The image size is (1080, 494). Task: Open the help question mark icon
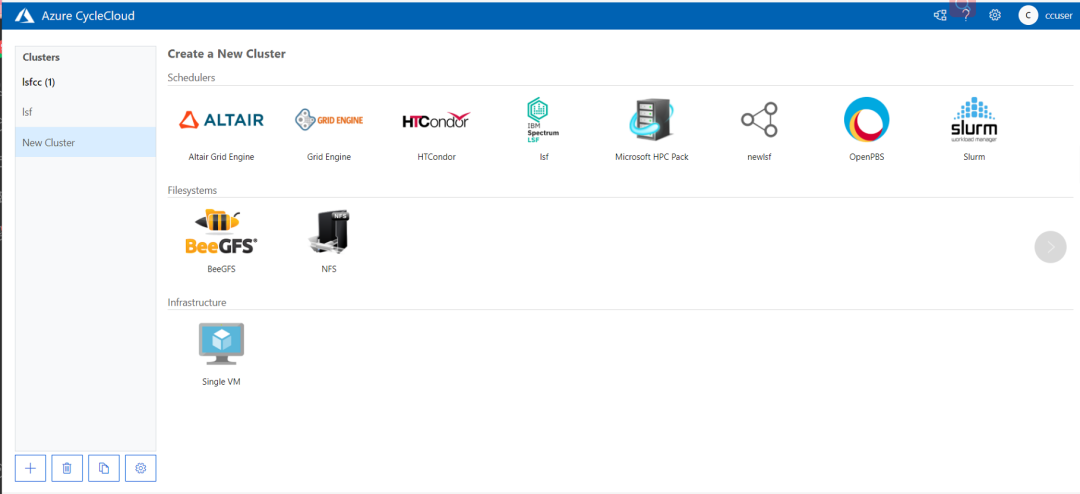(x=967, y=15)
